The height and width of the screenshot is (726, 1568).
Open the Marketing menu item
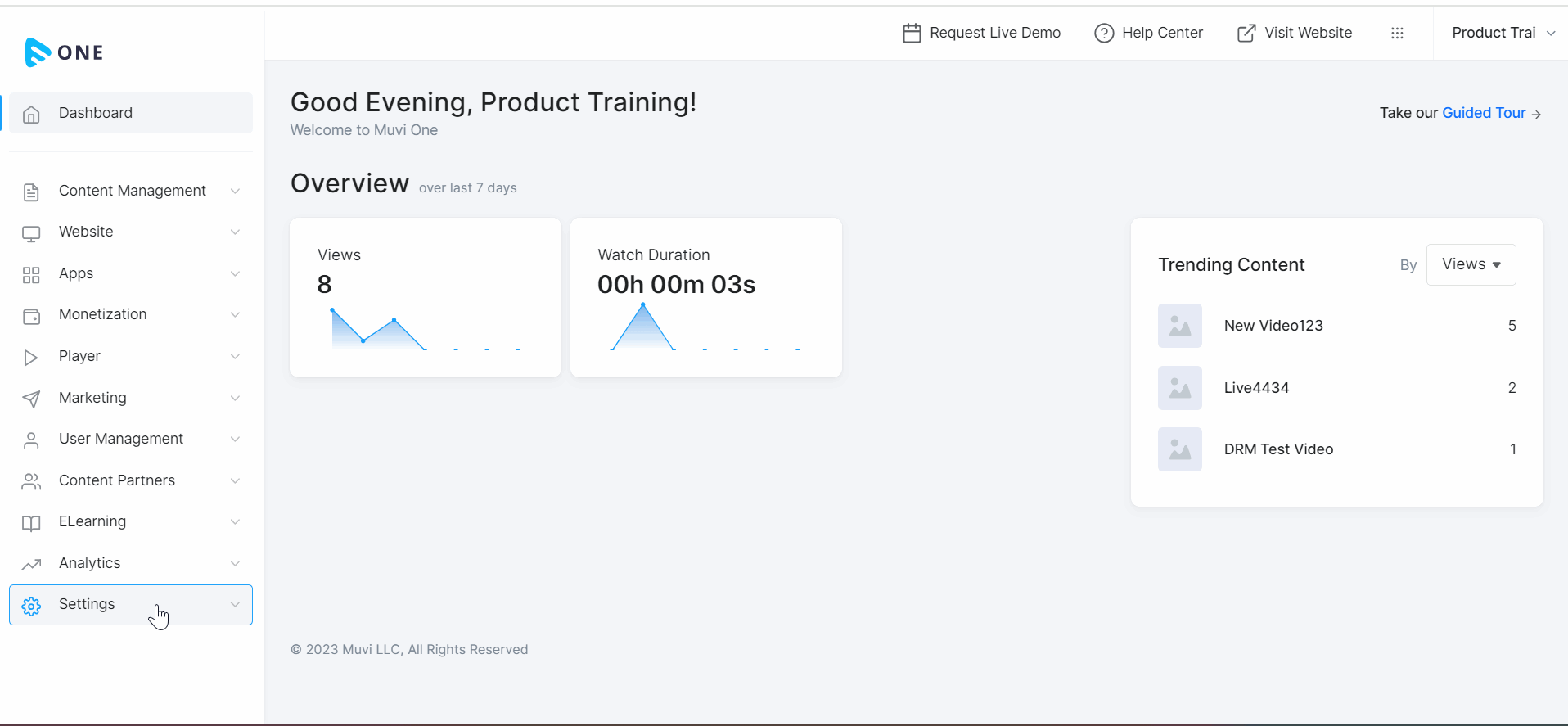[x=131, y=398]
